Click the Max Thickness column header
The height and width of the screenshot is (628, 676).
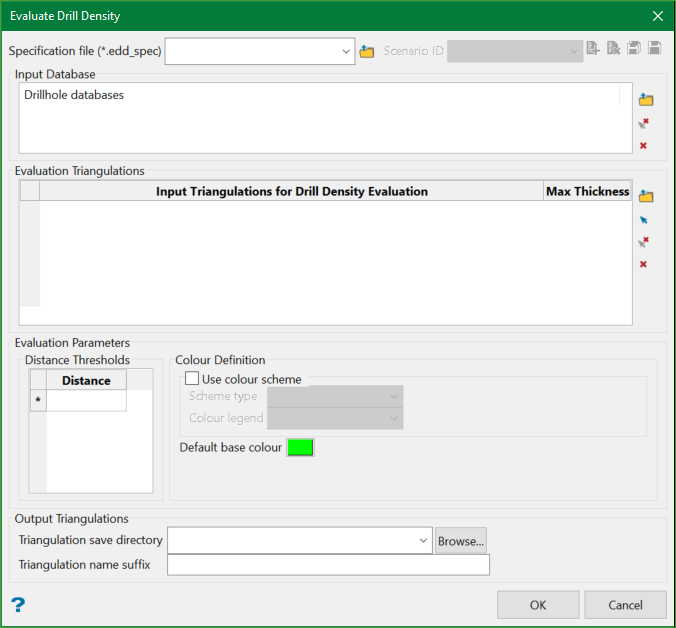(587, 191)
